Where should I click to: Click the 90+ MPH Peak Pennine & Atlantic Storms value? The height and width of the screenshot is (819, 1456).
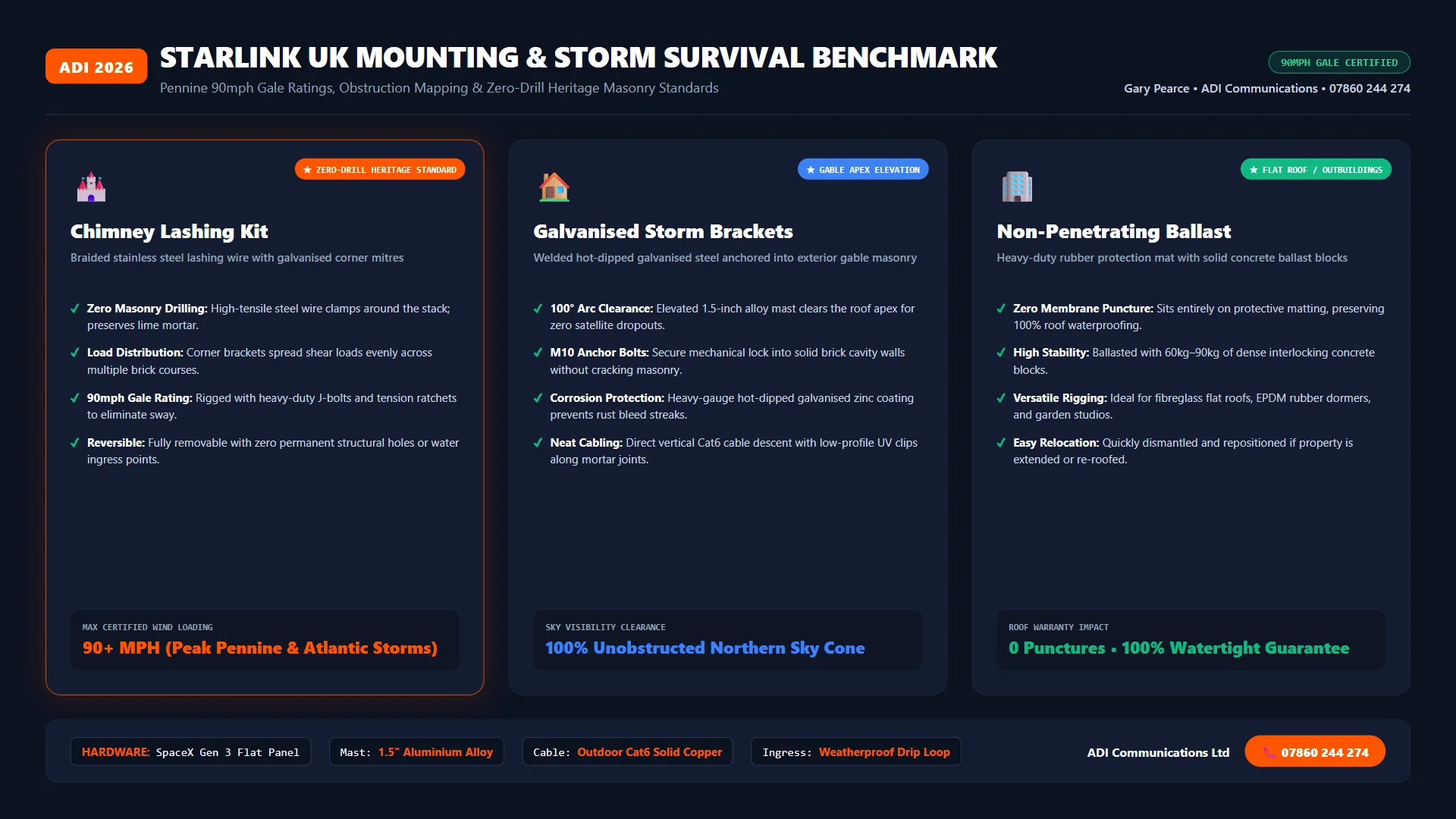[260, 648]
